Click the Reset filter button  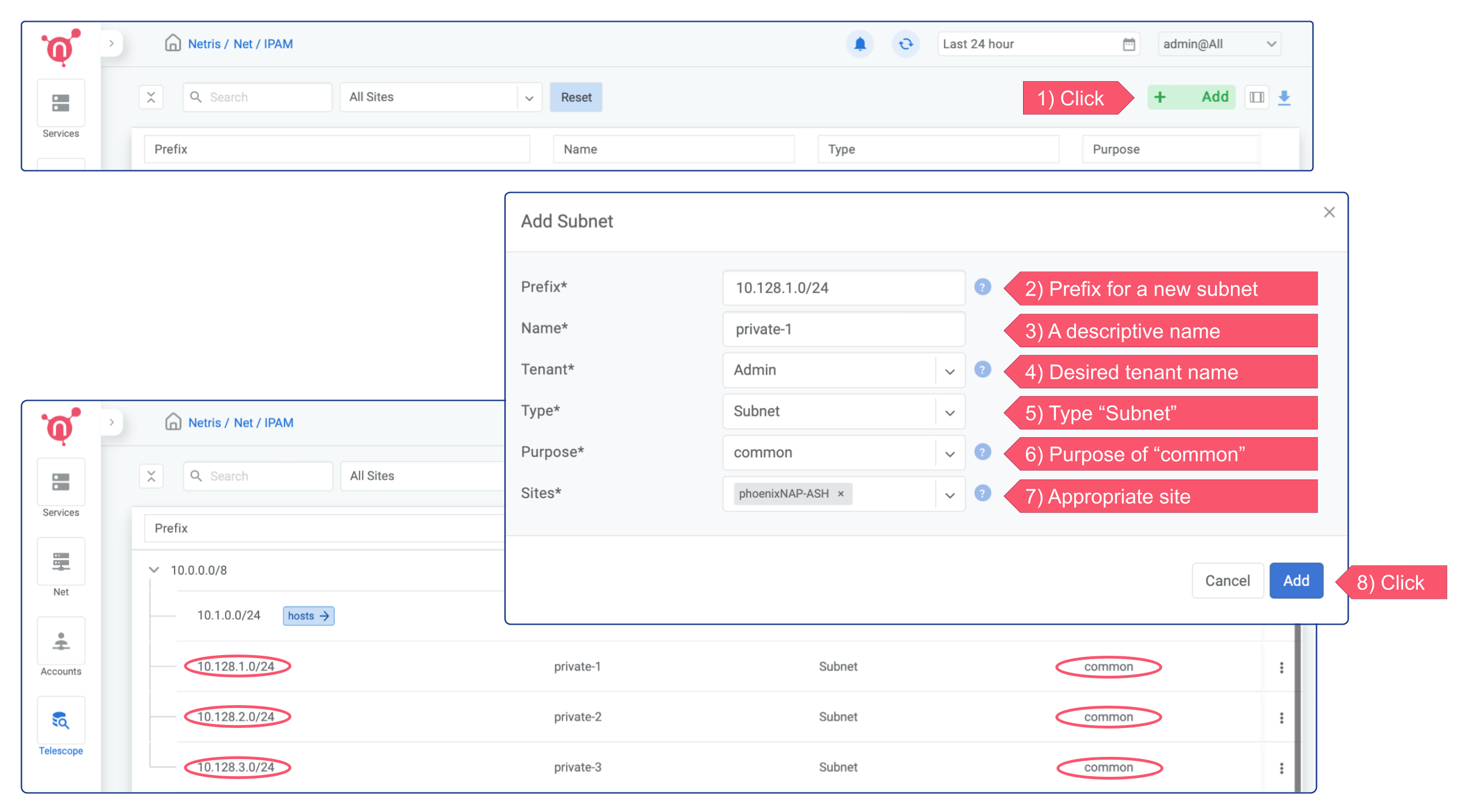tap(575, 97)
